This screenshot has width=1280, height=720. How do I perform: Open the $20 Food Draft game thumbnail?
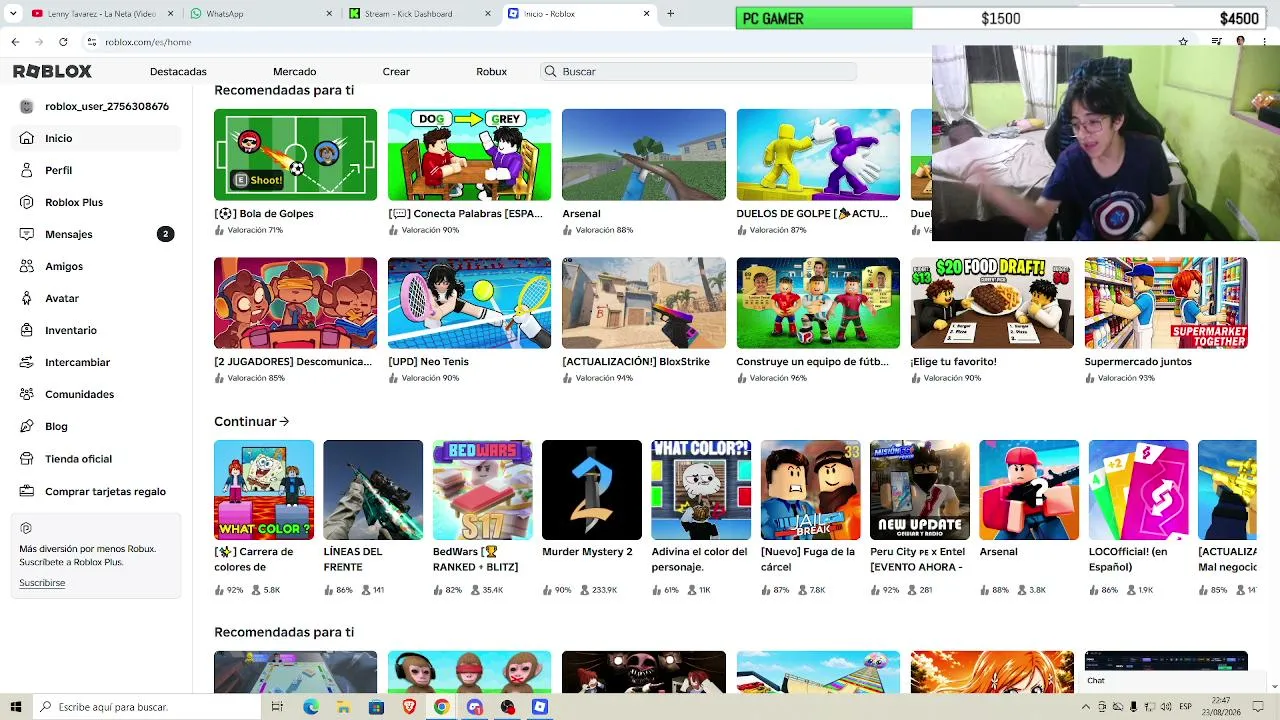(x=992, y=303)
